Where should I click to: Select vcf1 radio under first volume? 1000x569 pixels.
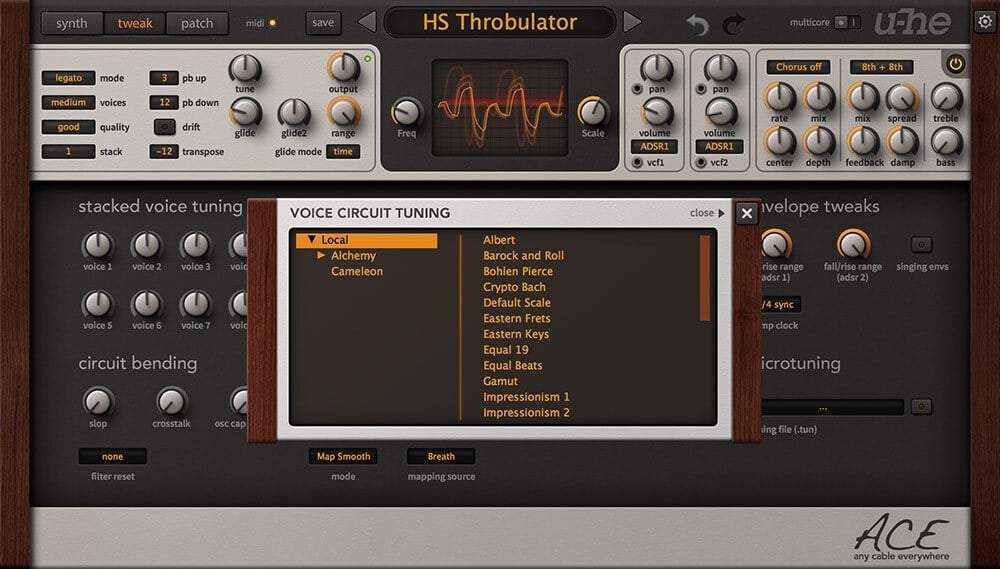[637, 163]
